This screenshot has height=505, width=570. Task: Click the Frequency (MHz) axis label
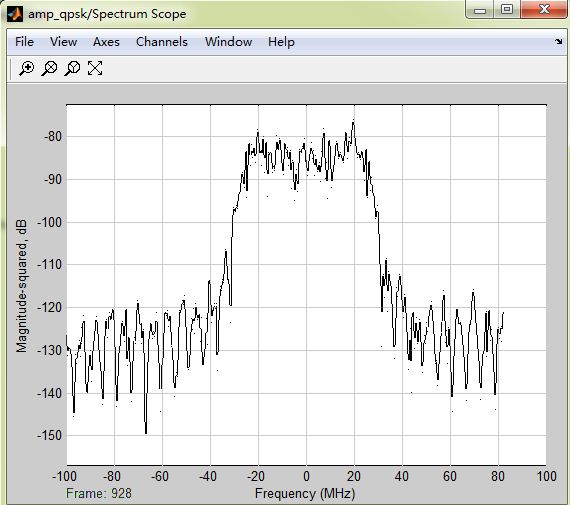305,494
